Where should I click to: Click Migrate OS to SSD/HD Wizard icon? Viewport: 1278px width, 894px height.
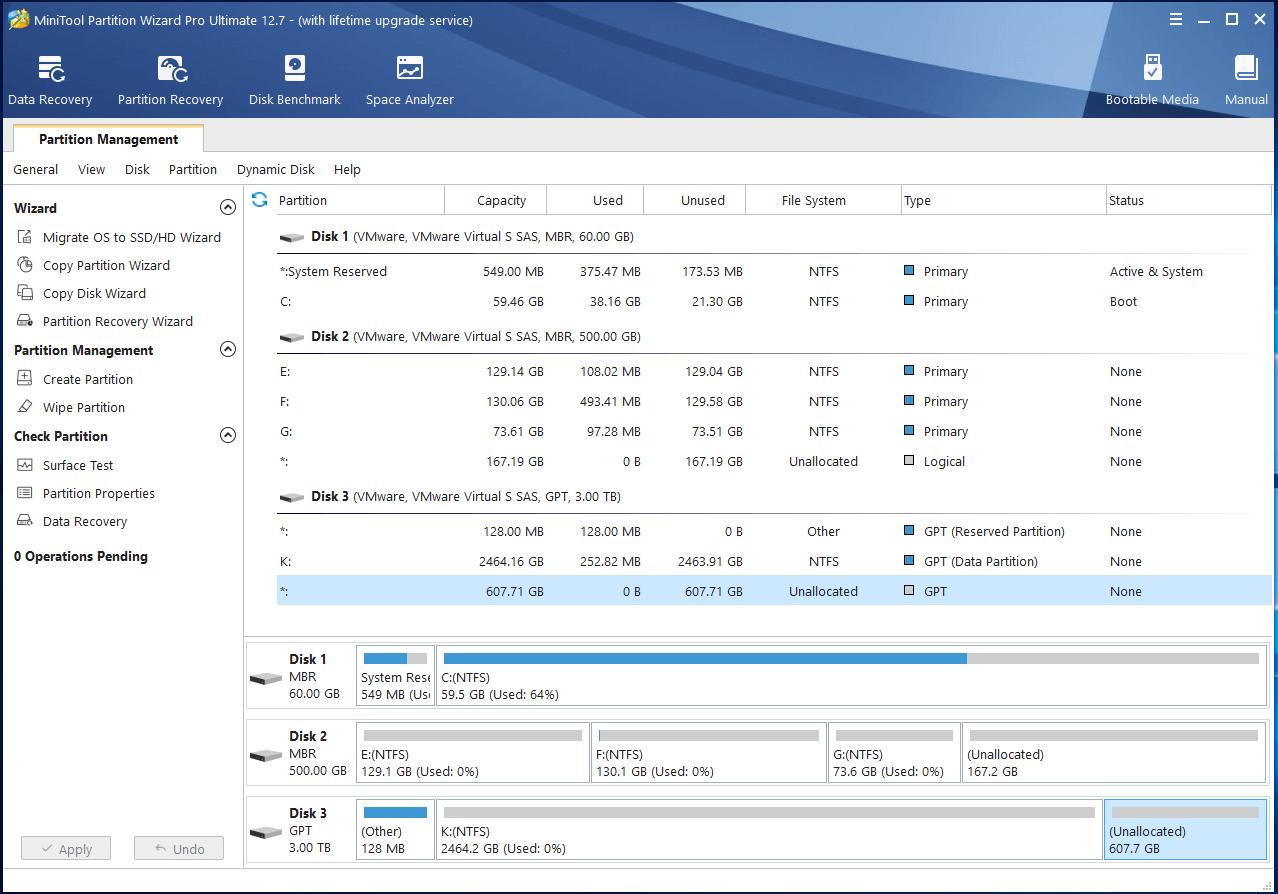pyautogui.click(x=25, y=237)
